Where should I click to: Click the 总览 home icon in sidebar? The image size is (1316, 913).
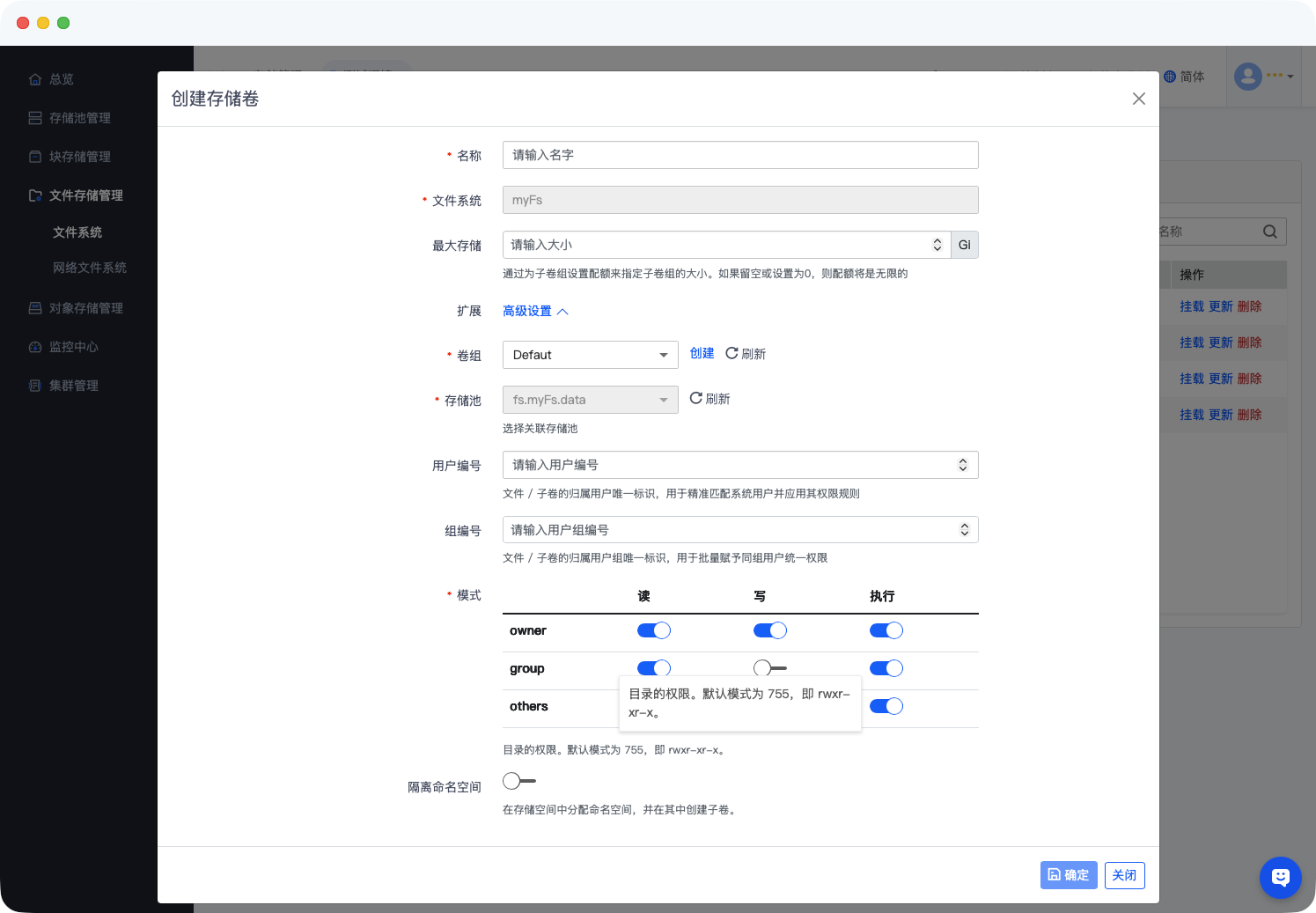35,79
